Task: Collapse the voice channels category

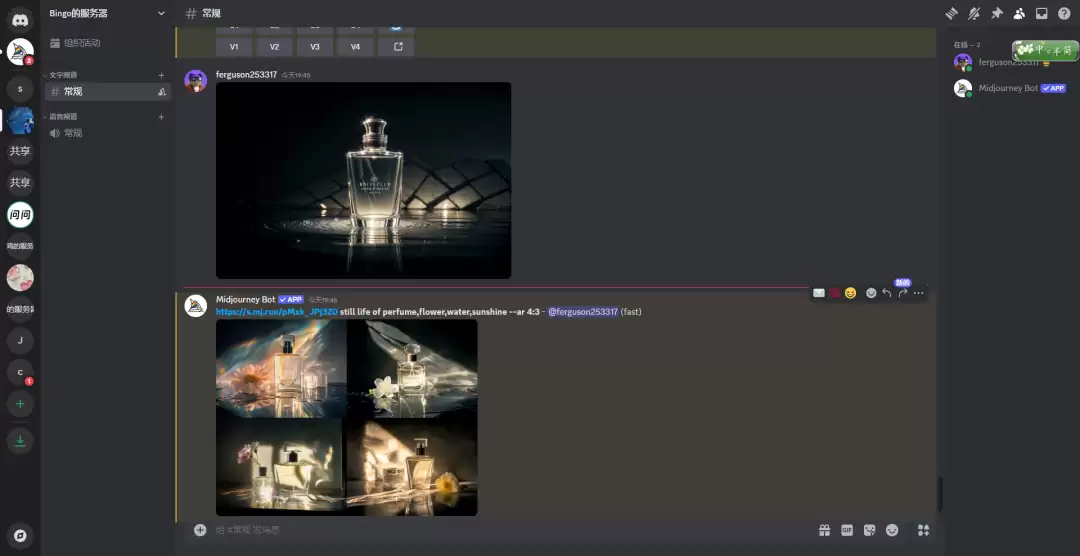Action: 64,116
